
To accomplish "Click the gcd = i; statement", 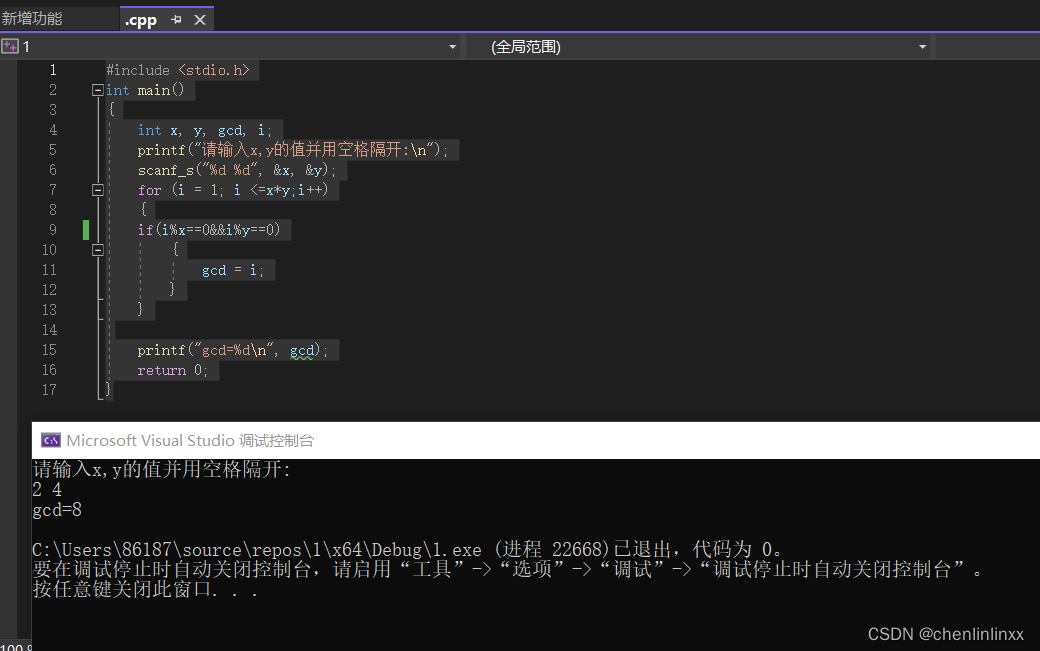I will coord(232,270).
